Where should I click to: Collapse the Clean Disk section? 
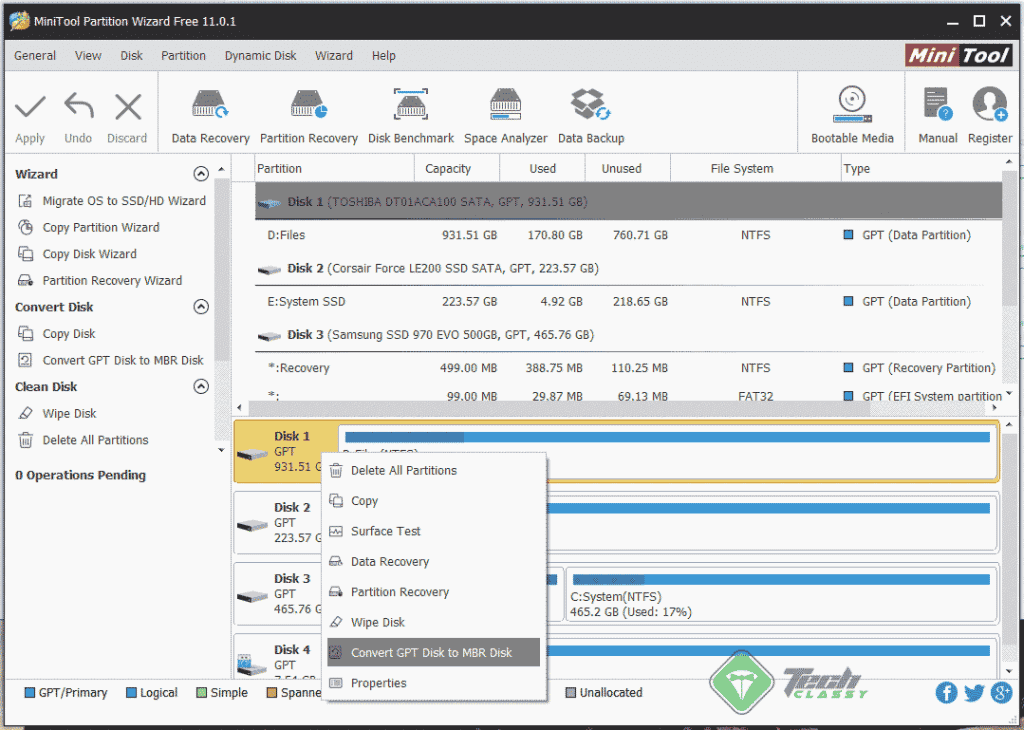(x=199, y=386)
